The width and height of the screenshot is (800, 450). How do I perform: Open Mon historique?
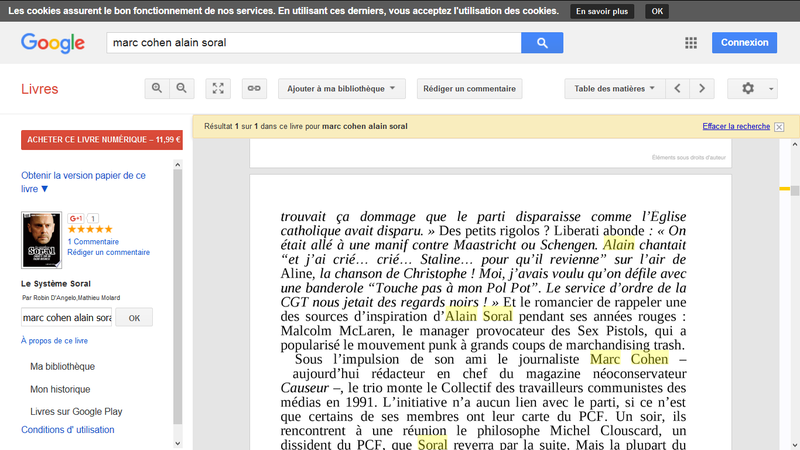[60, 389]
